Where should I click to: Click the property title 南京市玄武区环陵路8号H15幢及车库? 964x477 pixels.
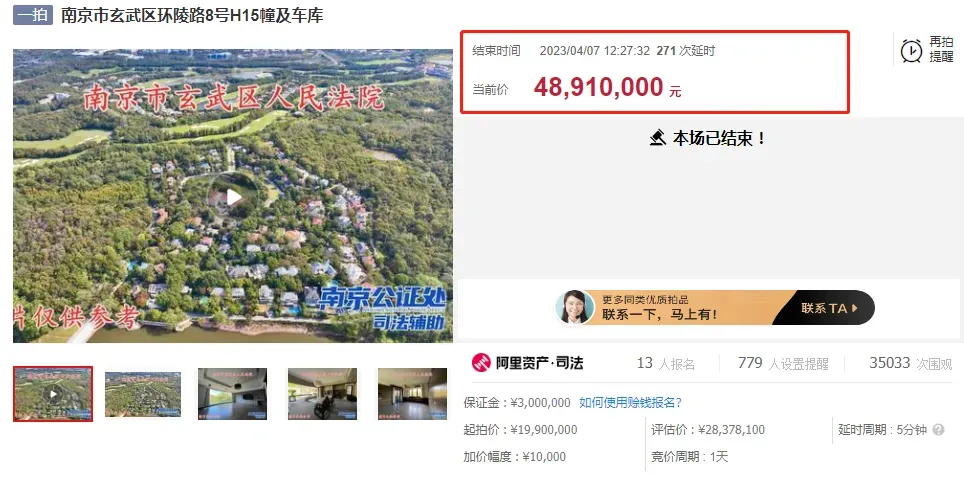(x=192, y=15)
